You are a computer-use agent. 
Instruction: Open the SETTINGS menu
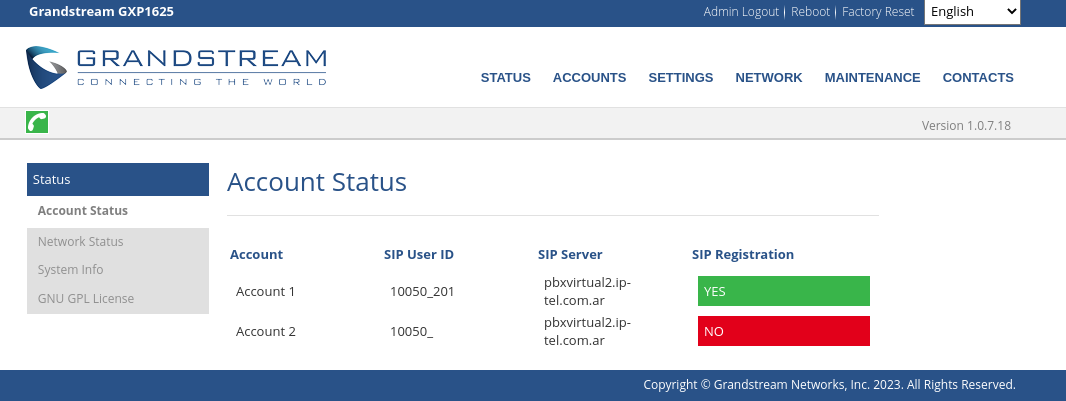681,77
